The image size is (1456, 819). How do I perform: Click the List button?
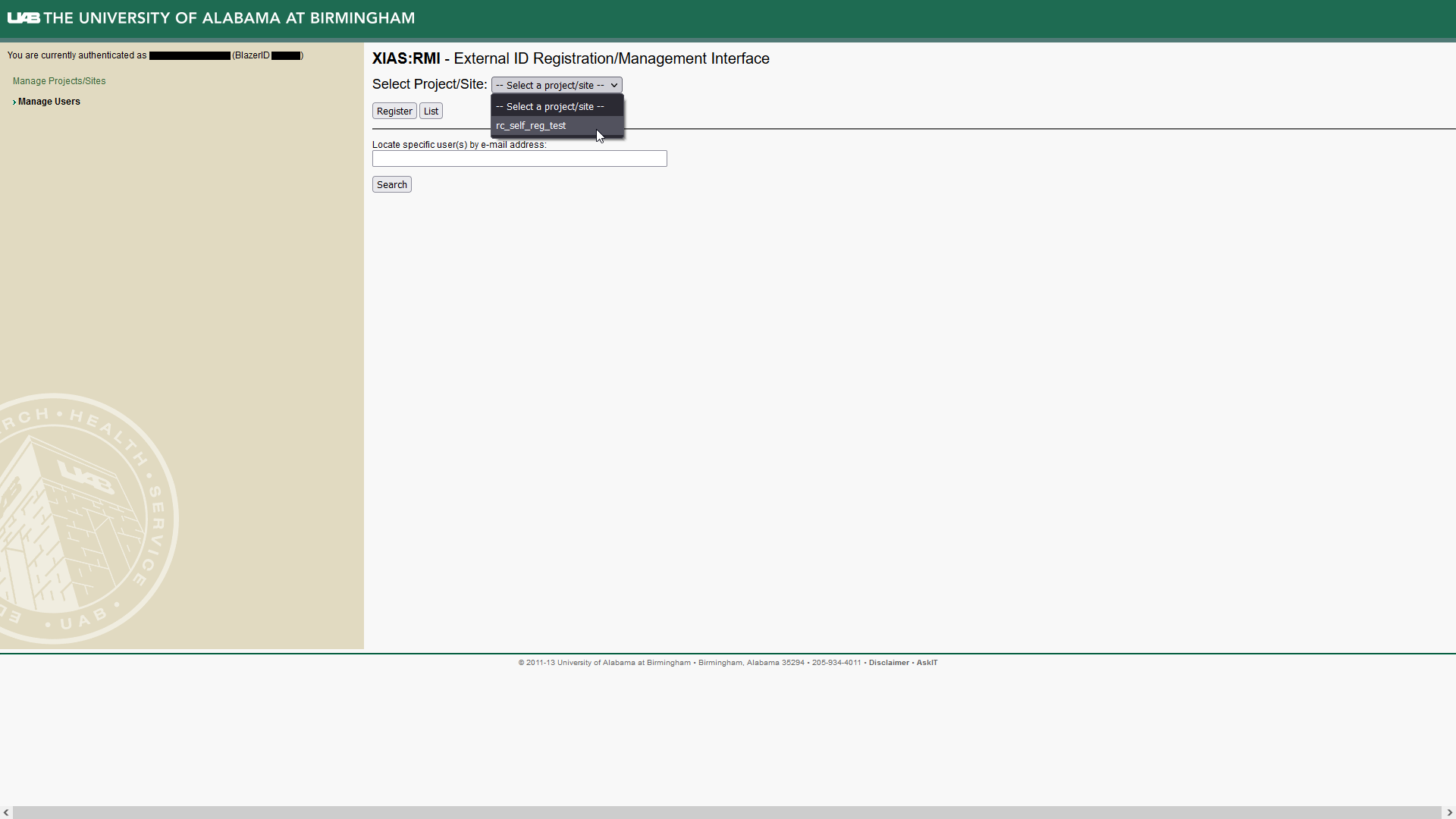coord(431,111)
